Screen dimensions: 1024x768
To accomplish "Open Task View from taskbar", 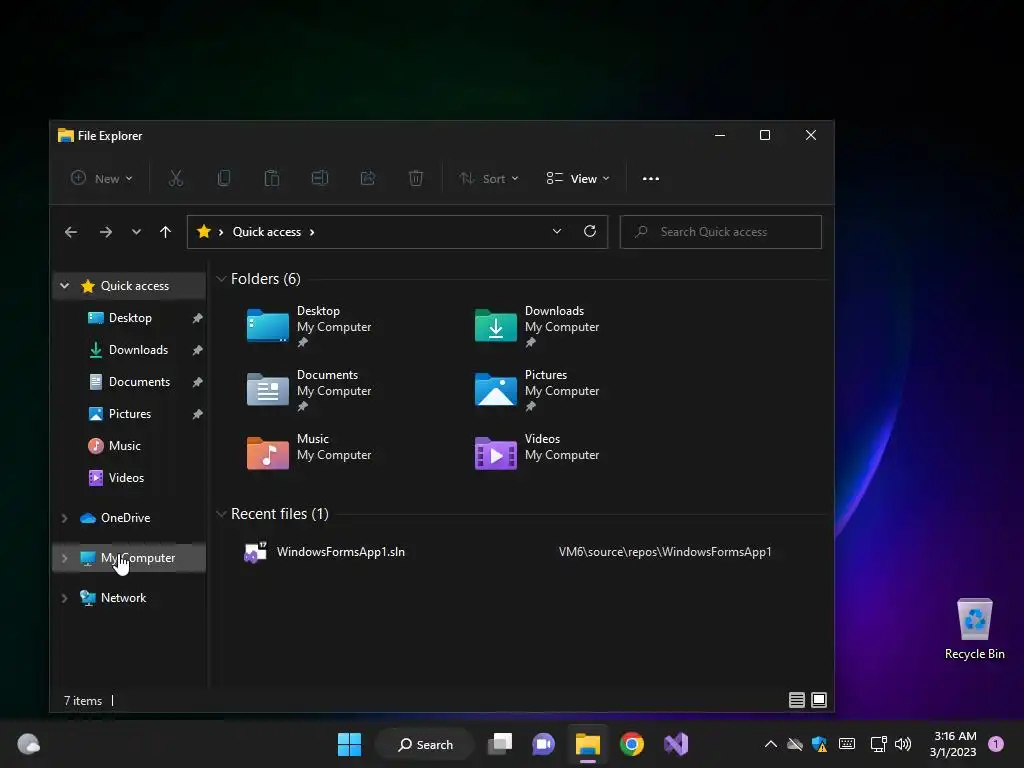I will point(500,744).
